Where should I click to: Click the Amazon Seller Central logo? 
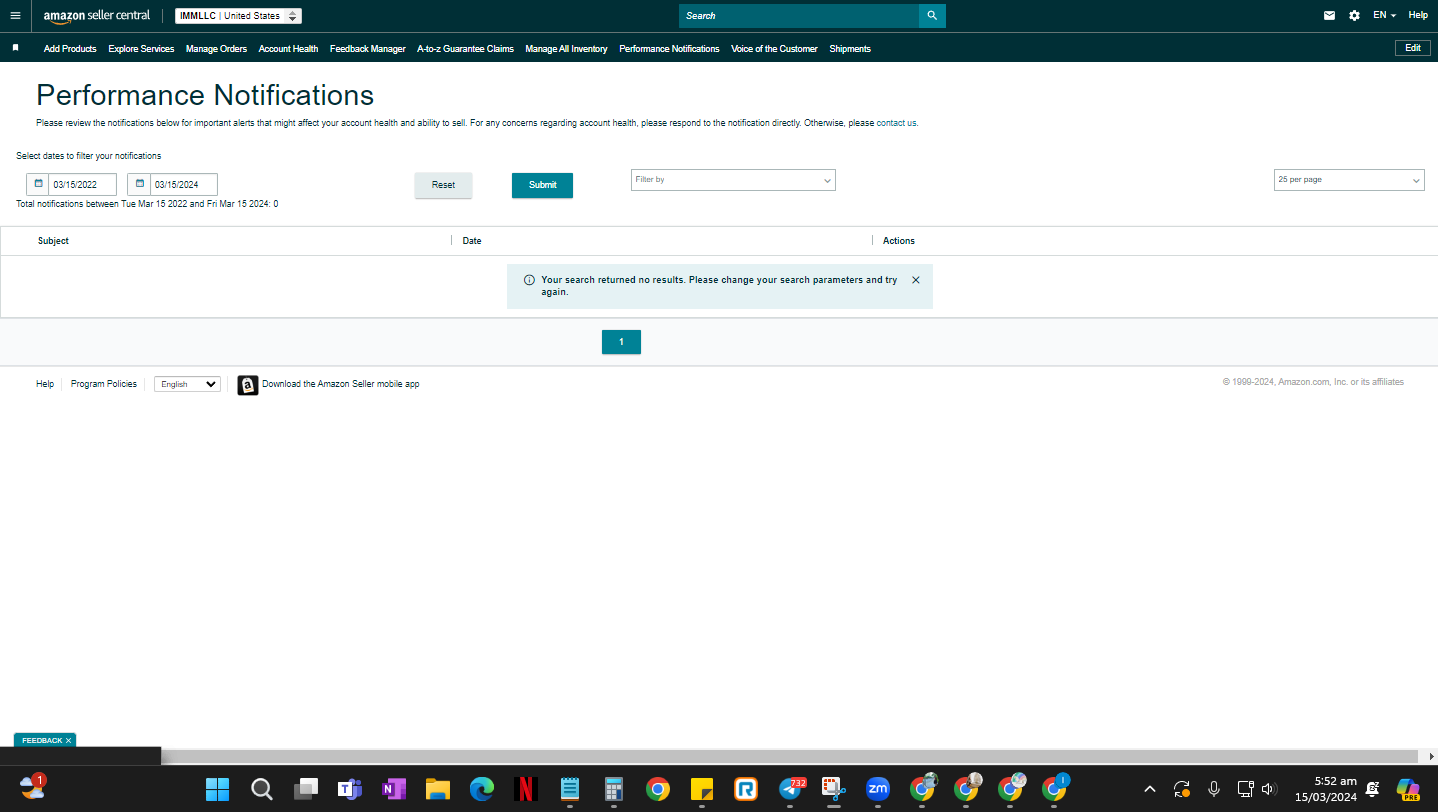pyautogui.click(x=97, y=16)
